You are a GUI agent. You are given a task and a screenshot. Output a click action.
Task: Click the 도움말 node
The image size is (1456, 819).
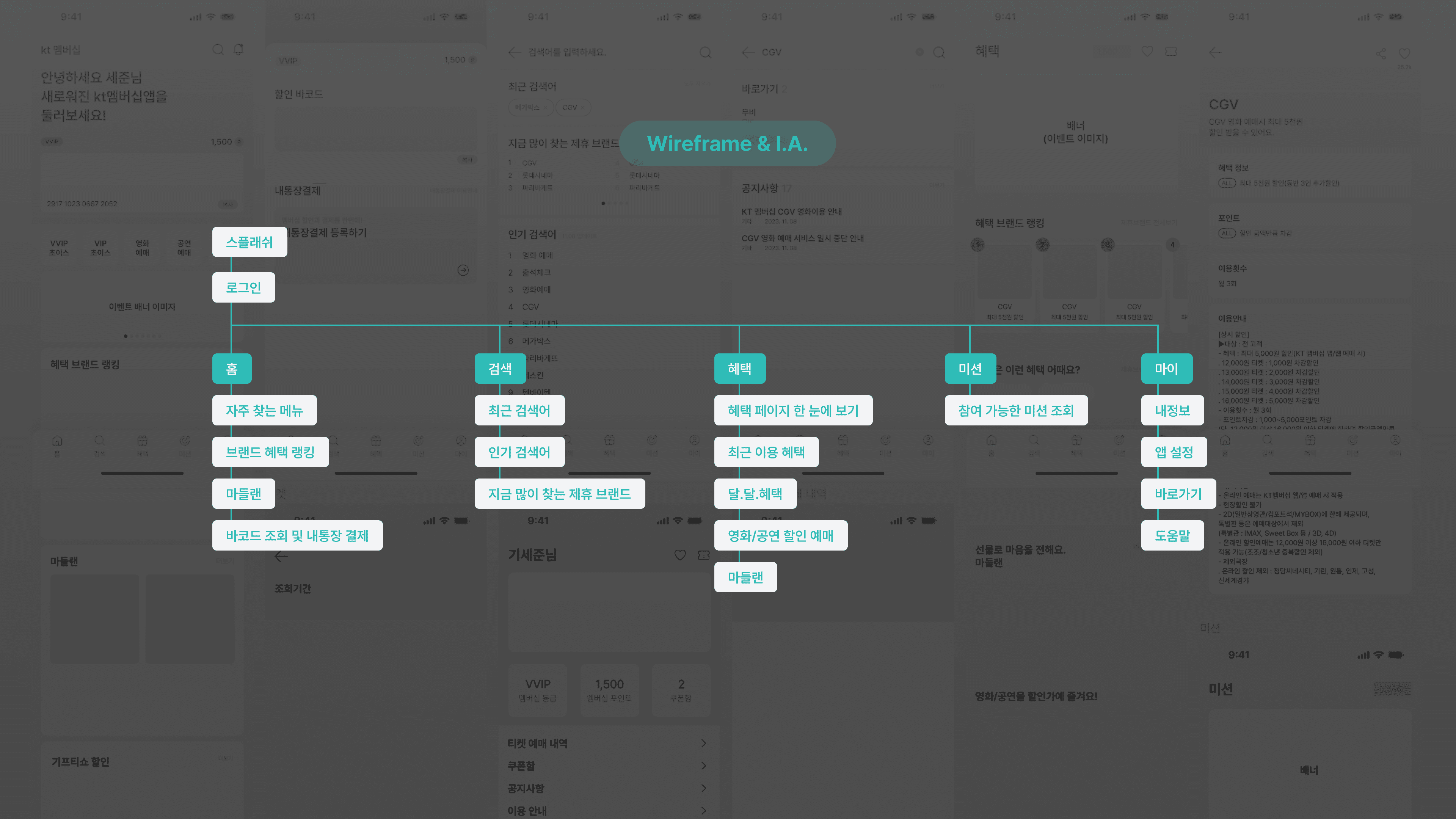(1172, 535)
